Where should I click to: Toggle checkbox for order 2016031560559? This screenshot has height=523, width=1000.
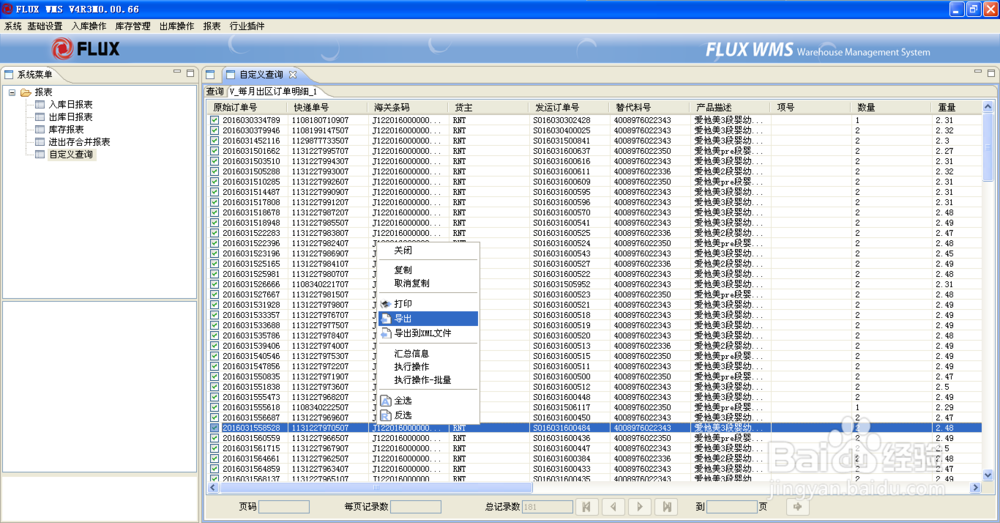214,438
